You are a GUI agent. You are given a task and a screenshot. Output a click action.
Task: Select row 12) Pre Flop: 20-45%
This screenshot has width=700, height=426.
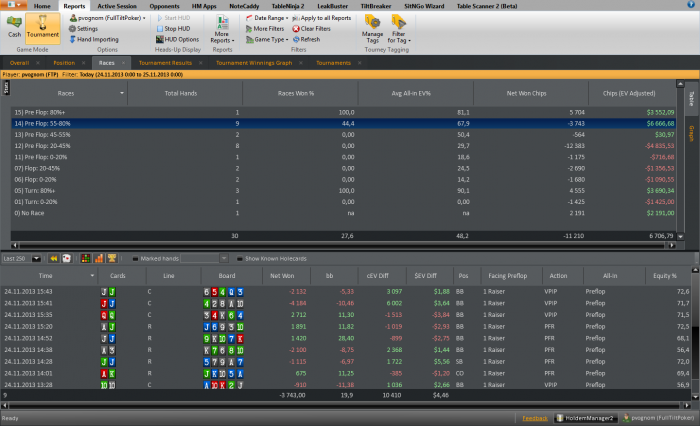pos(343,146)
